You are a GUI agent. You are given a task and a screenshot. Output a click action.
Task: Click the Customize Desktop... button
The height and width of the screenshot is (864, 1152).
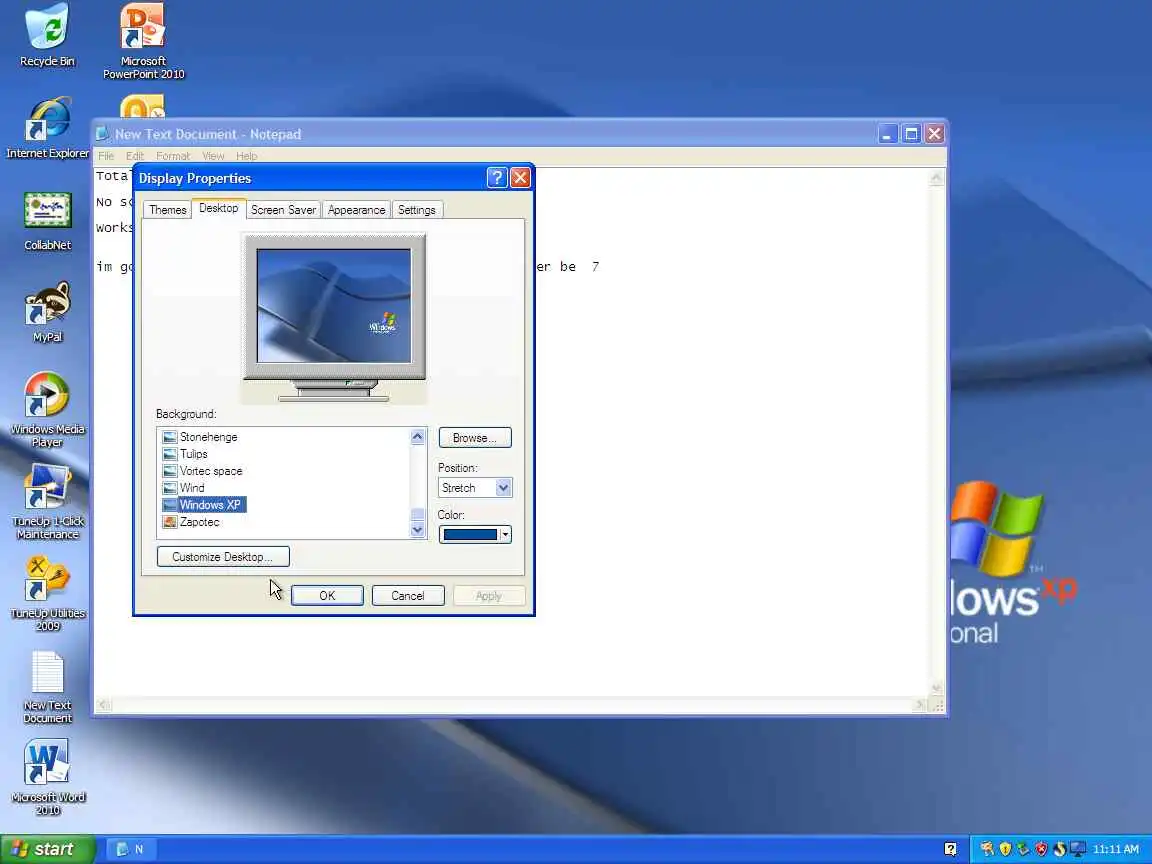[223, 556]
